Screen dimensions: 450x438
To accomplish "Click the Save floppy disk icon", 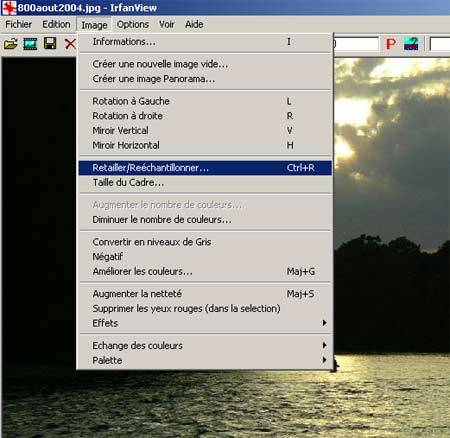I will 50,44.
